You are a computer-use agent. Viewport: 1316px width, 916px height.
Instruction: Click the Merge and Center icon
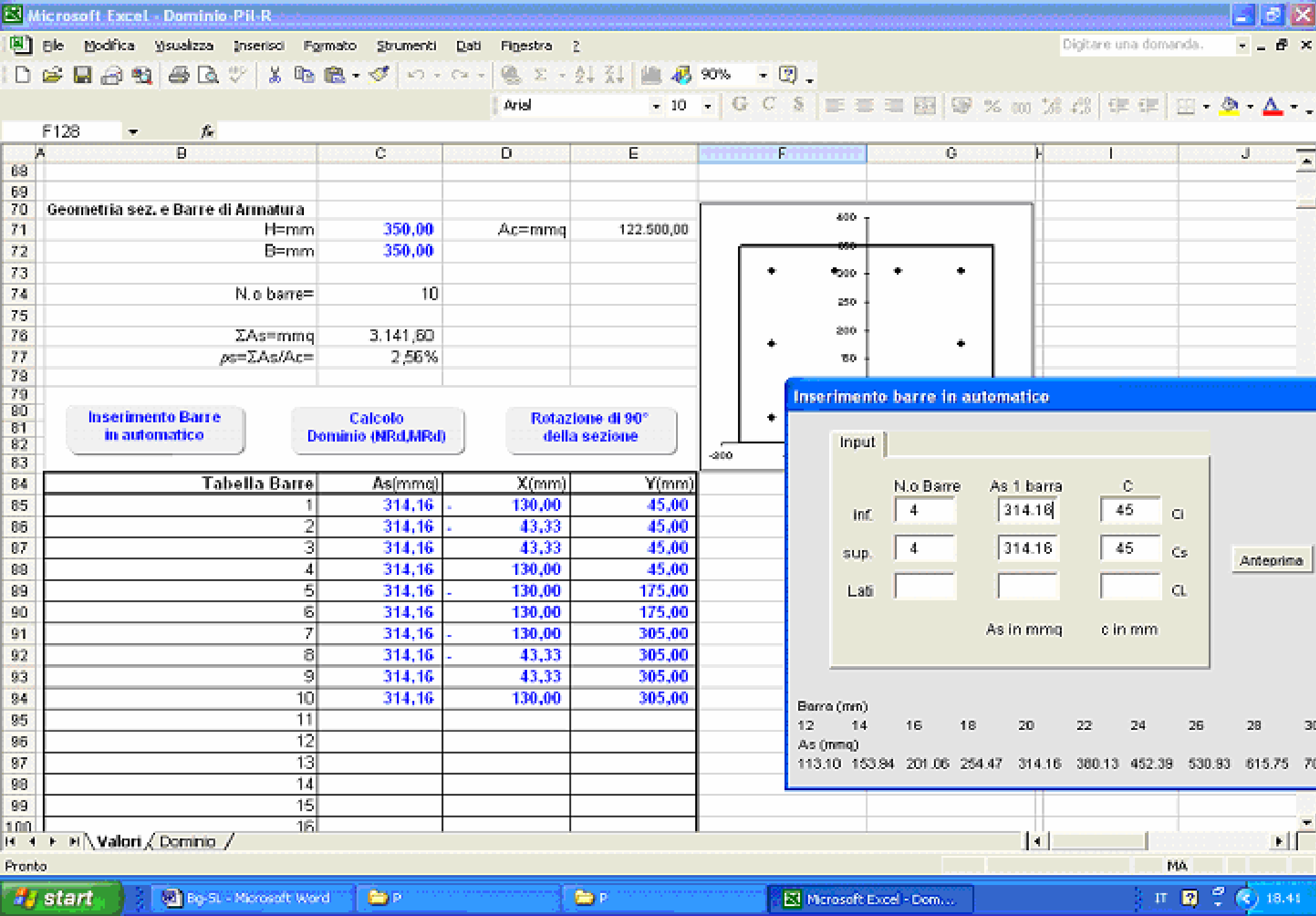tap(925, 106)
